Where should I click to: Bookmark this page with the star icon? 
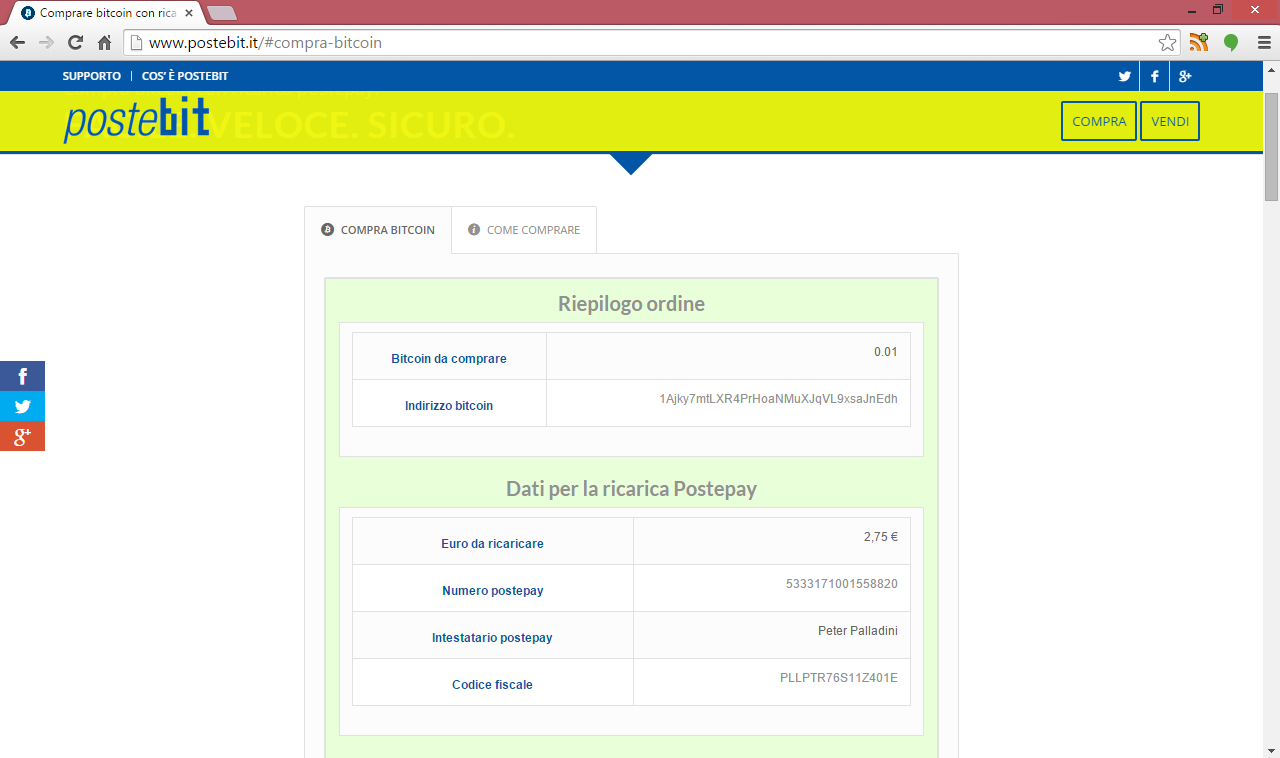point(1167,43)
